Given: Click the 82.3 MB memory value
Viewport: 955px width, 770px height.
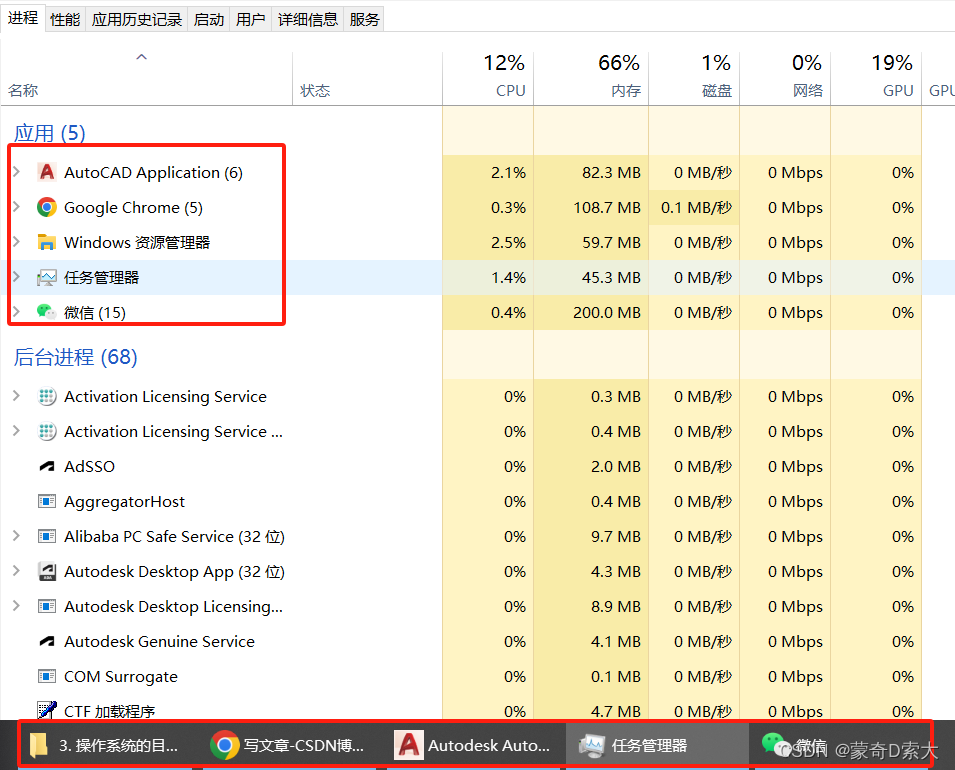Looking at the screenshot, I should coord(611,172).
